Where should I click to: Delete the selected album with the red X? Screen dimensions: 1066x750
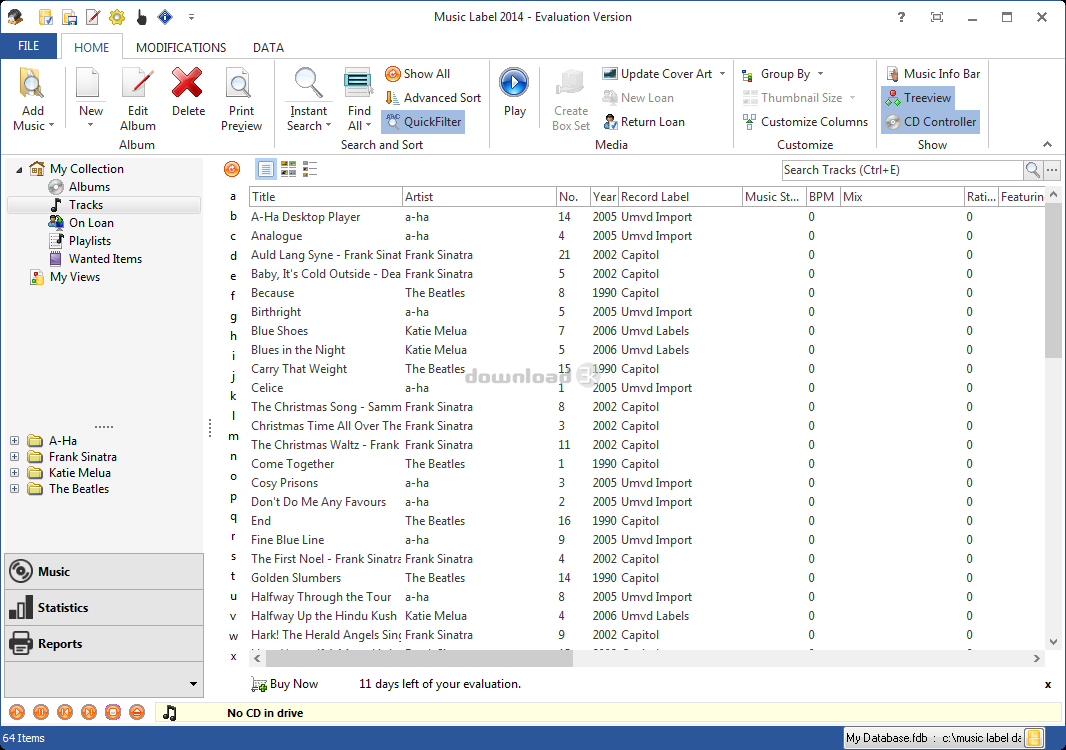tap(188, 92)
